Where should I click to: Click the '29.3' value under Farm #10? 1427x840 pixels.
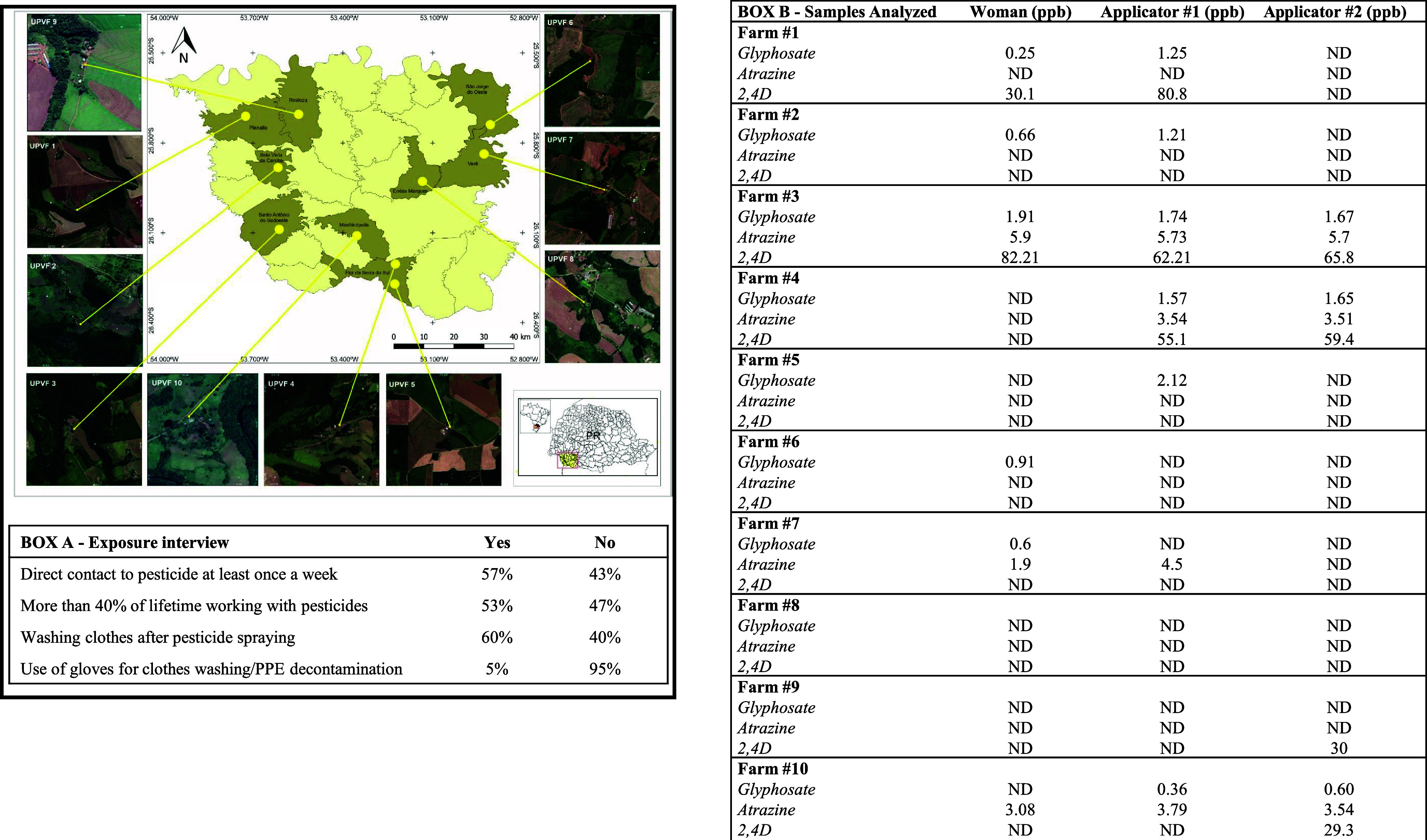pyautogui.click(x=1339, y=830)
